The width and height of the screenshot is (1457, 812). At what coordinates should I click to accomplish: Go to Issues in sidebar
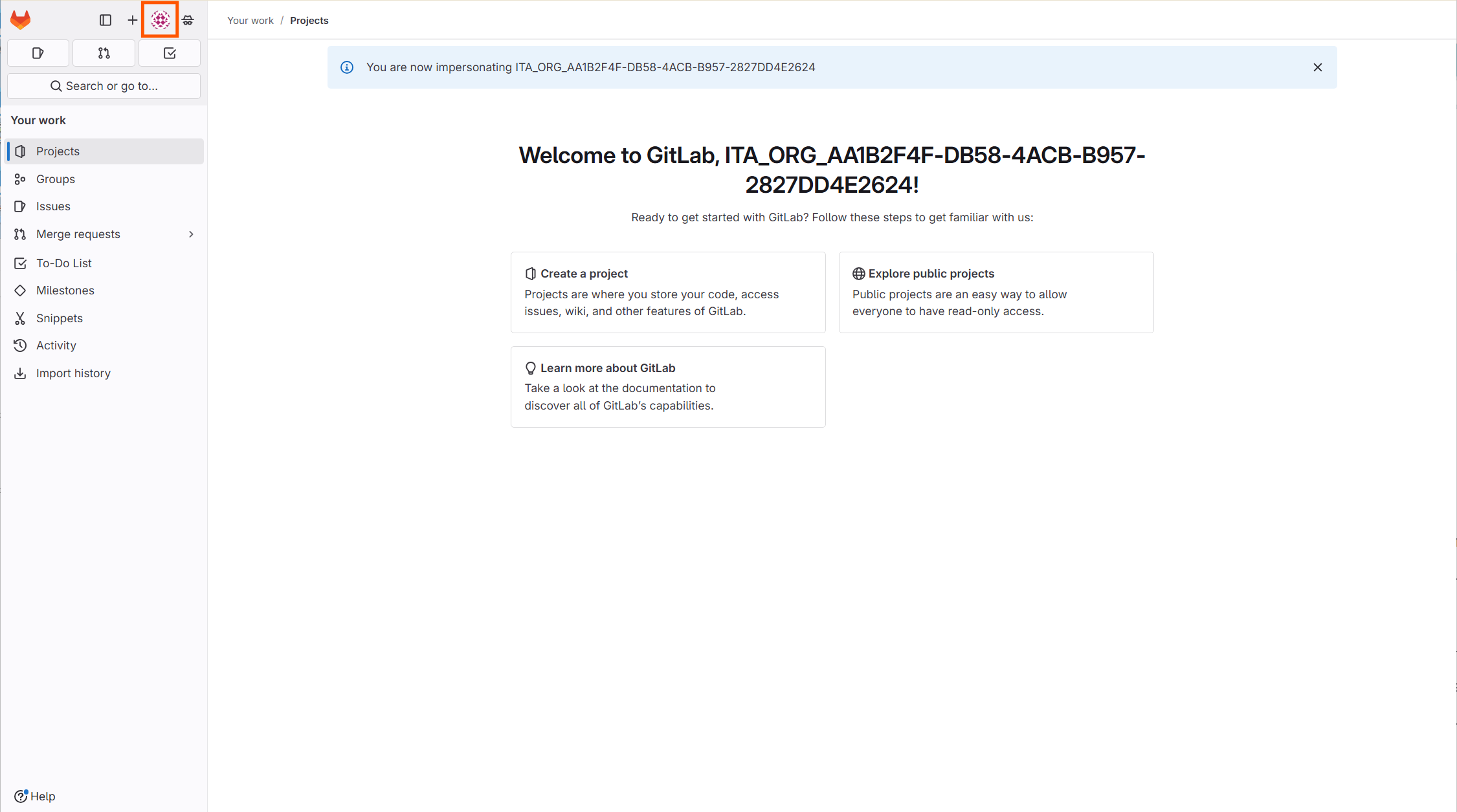pyautogui.click(x=53, y=206)
